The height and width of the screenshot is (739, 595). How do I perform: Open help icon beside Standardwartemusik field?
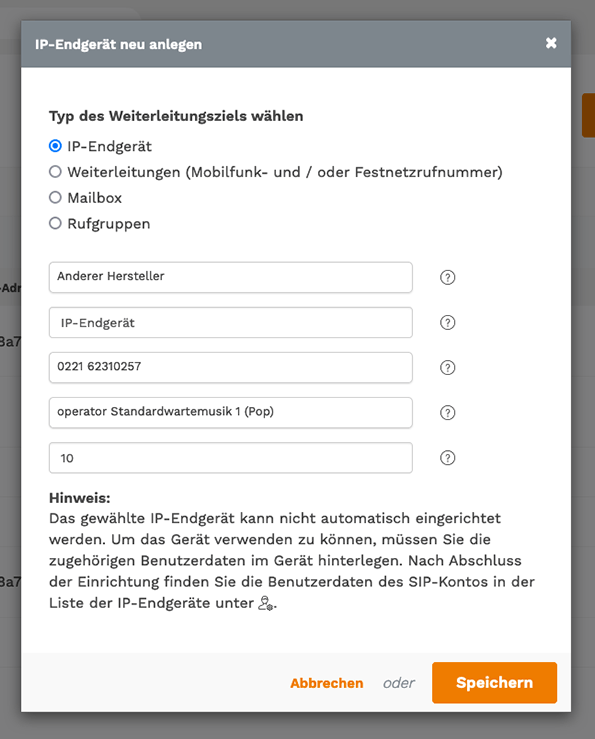(x=447, y=413)
